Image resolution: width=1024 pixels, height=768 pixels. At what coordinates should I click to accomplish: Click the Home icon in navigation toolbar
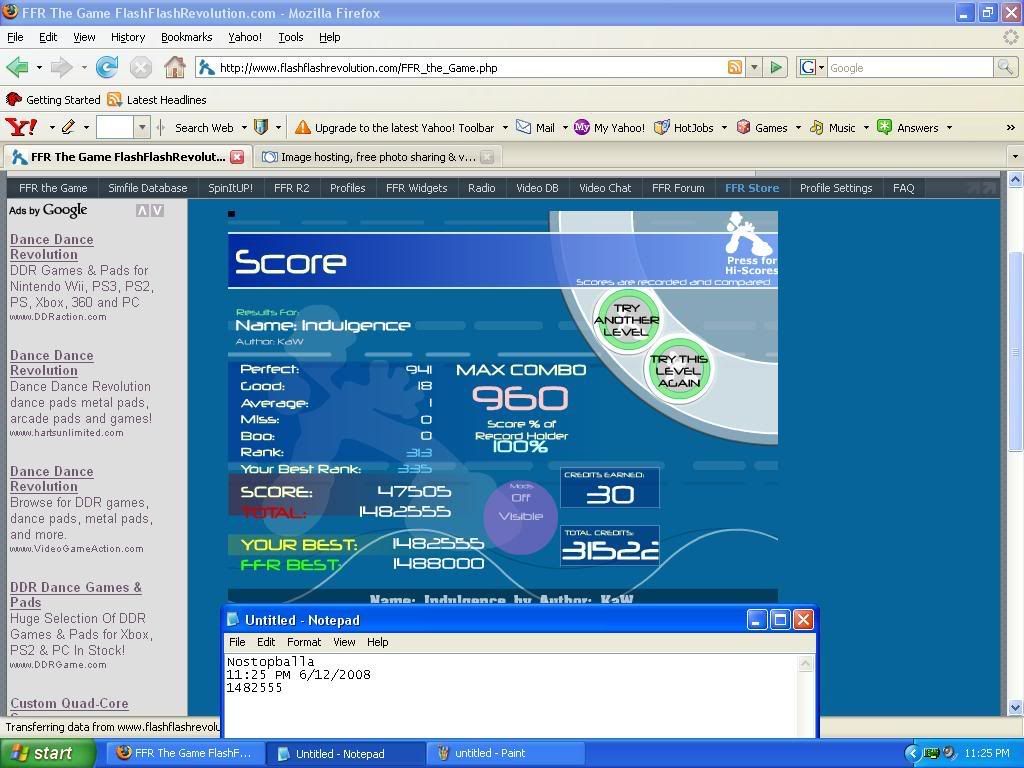(x=174, y=68)
